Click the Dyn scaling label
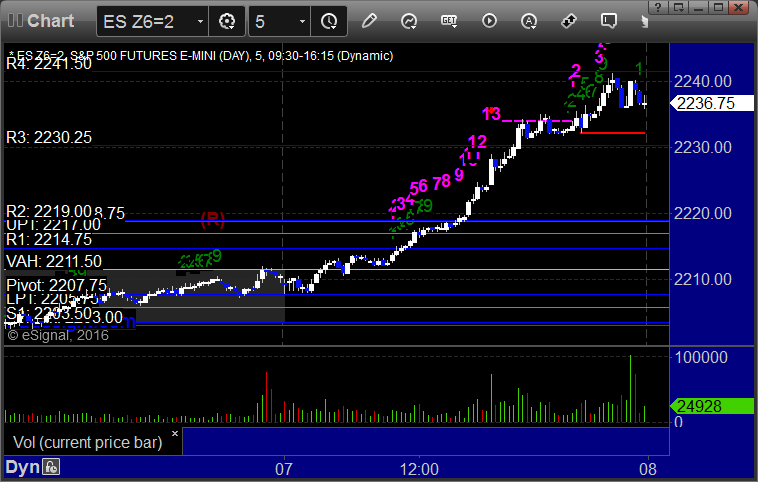The image size is (758, 482). (x=22, y=467)
